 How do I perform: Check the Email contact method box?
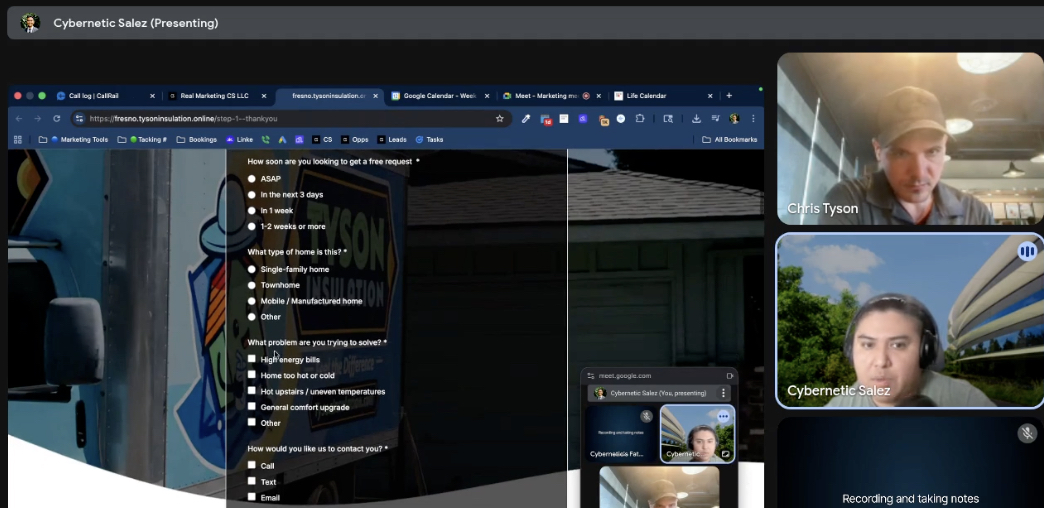coord(251,497)
